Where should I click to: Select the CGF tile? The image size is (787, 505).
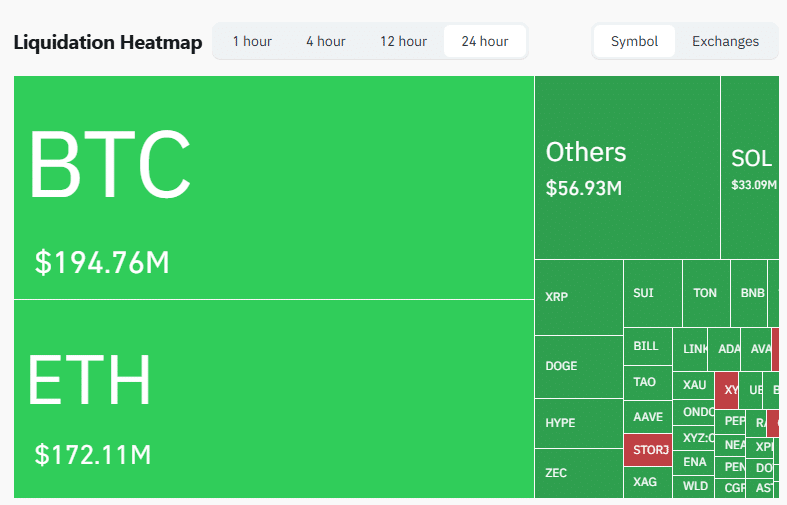coord(730,488)
